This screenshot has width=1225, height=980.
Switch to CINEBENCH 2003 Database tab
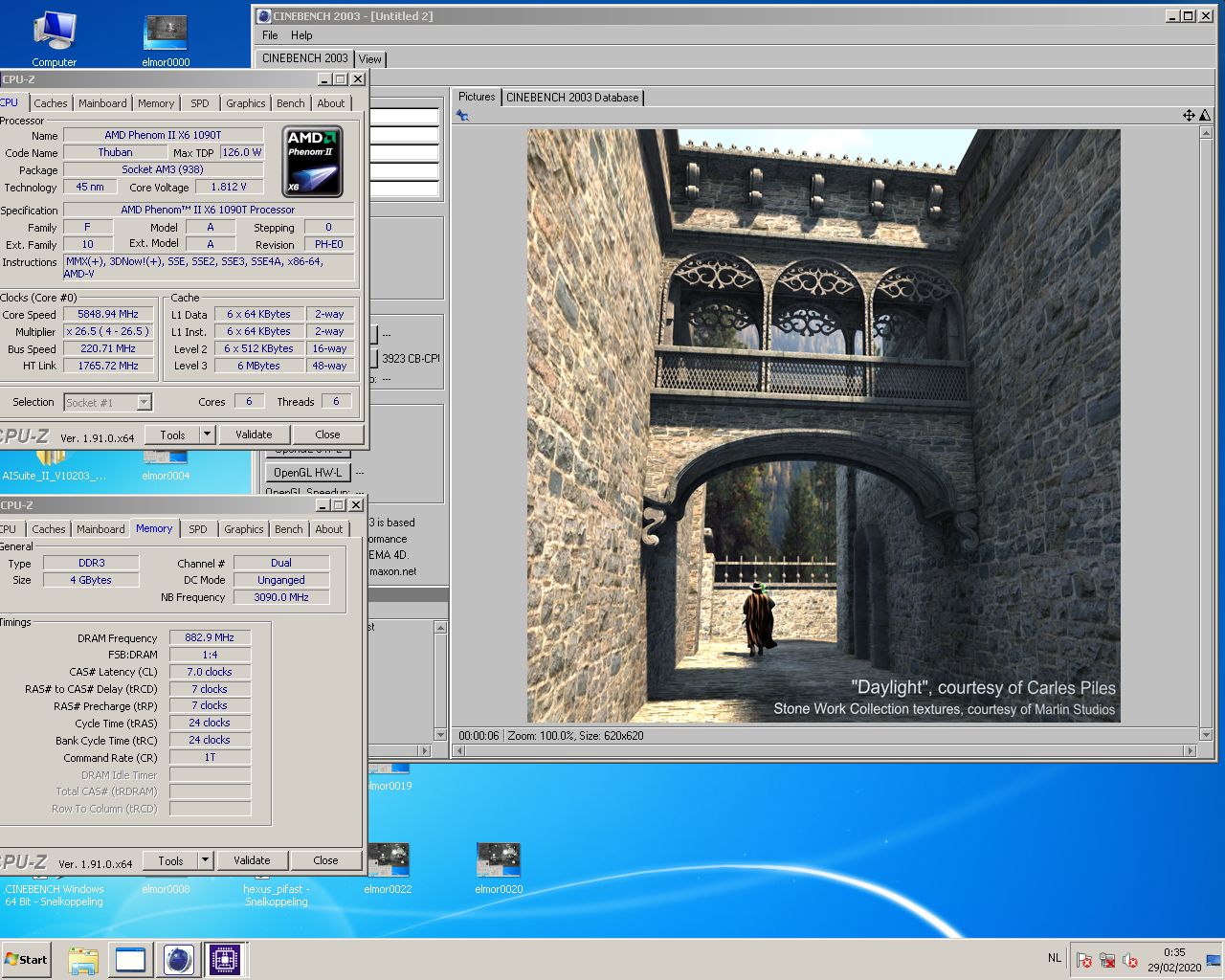[x=572, y=97]
